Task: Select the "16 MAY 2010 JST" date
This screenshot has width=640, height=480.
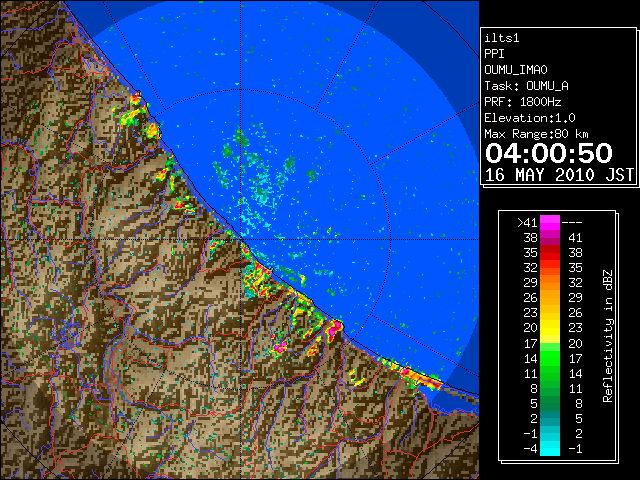Action: [x=559, y=175]
